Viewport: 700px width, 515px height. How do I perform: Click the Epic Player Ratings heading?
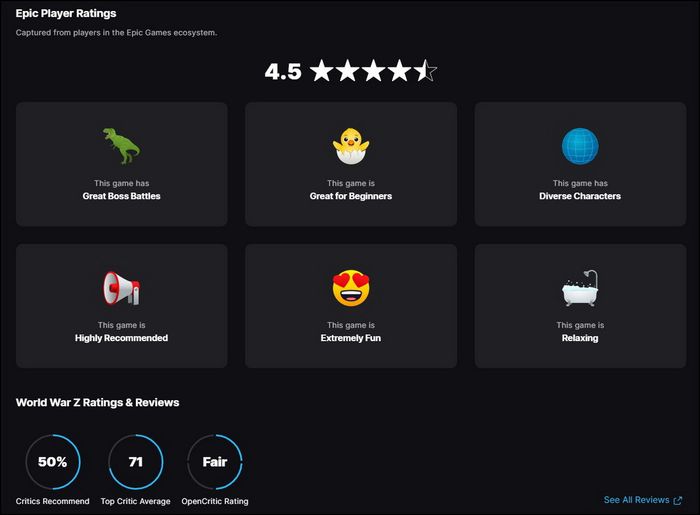coord(66,13)
